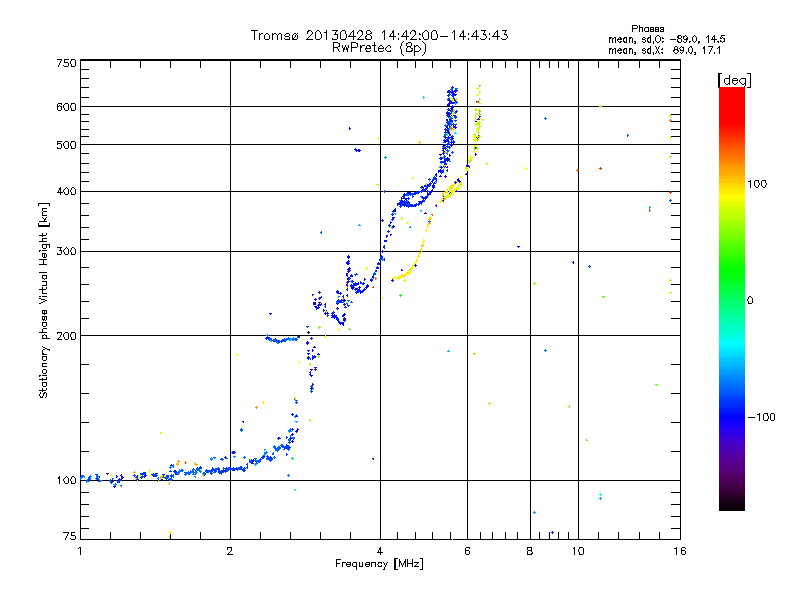Pick the black bottom end of the colorbar

click(732, 505)
